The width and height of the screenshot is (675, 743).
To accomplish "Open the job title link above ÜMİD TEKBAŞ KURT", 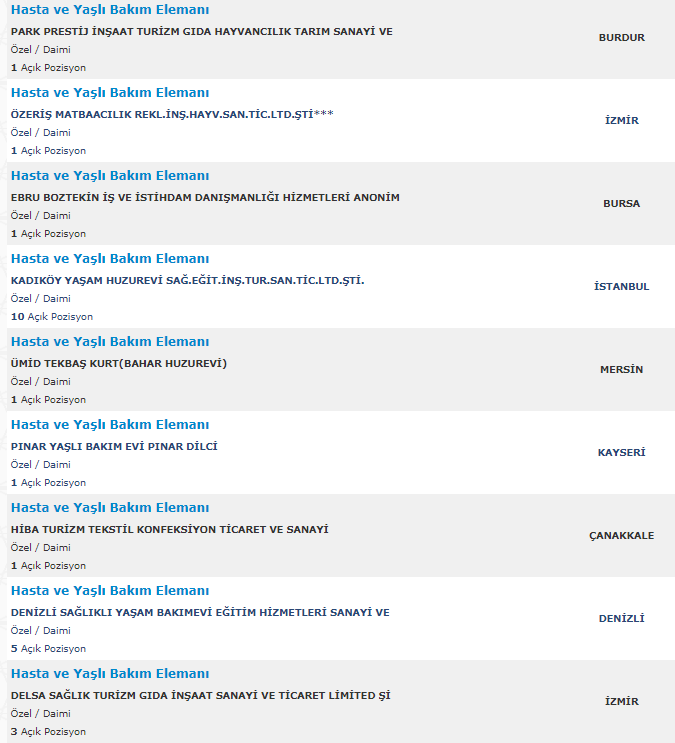I will coord(110,342).
